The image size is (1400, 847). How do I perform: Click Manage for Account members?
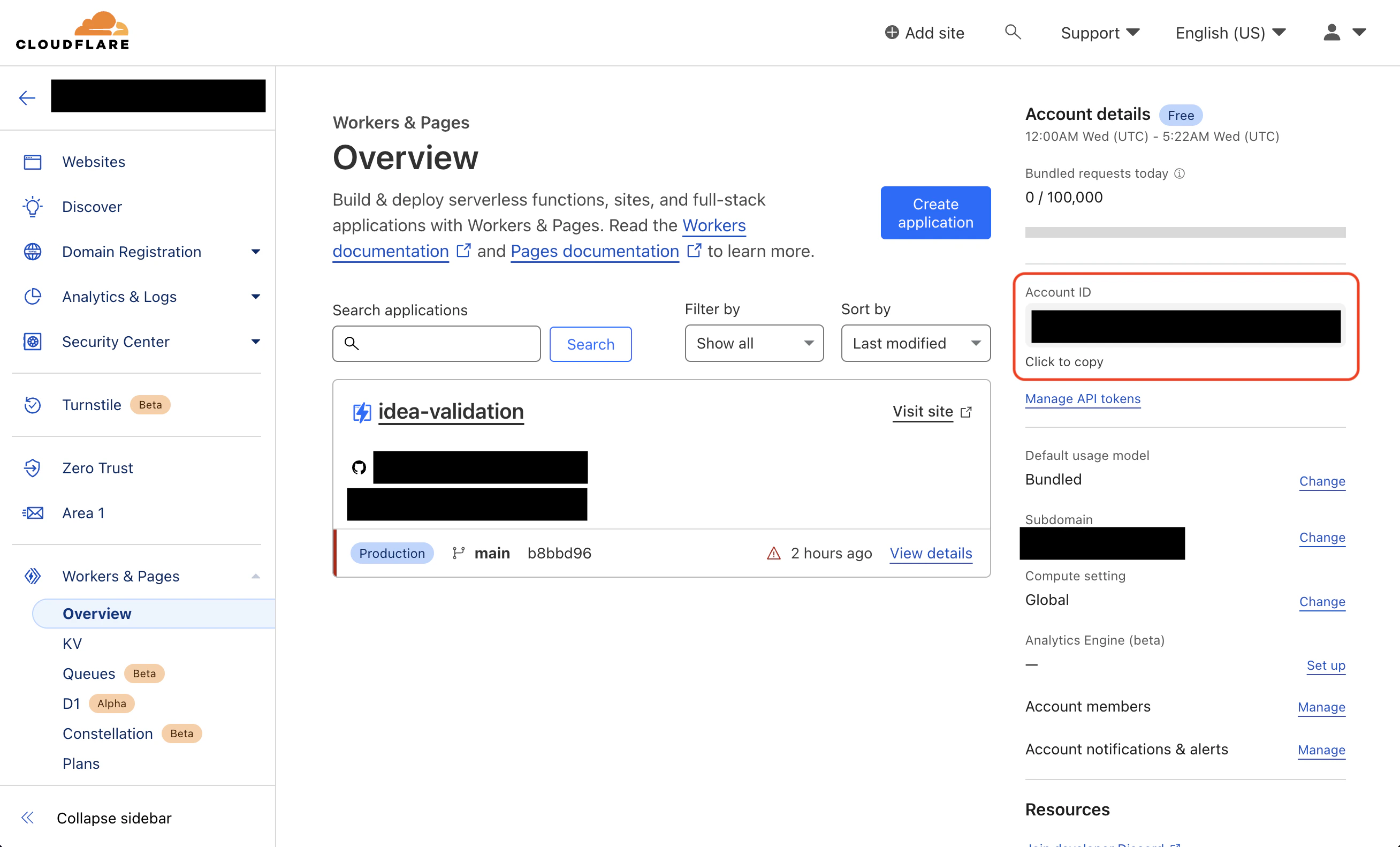[1321, 707]
